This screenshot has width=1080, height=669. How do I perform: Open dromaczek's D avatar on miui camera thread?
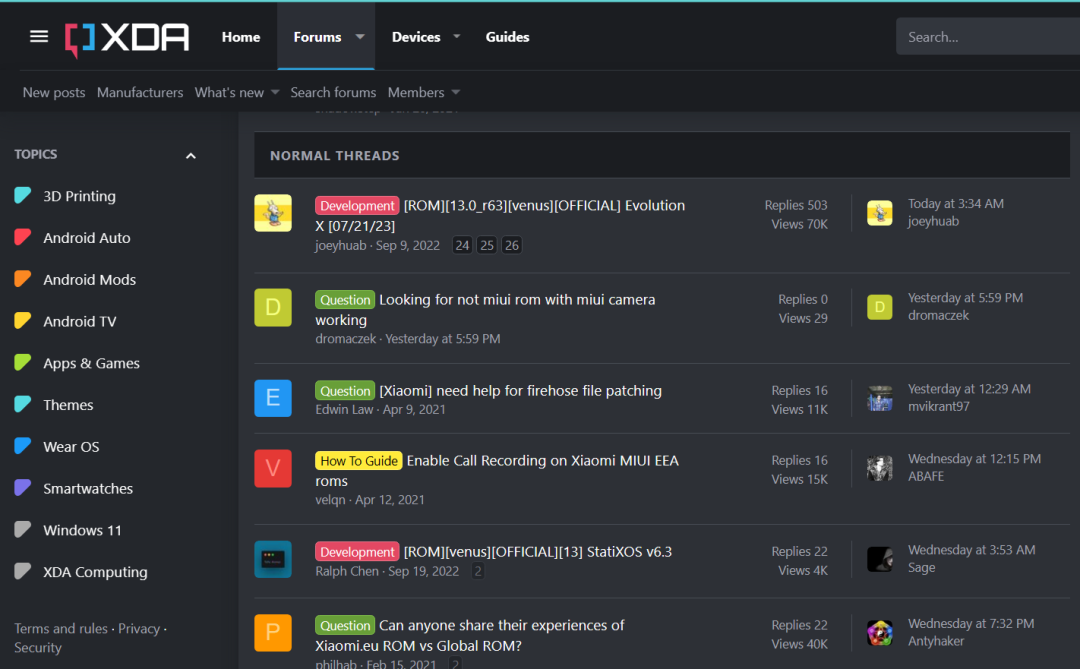[273, 307]
